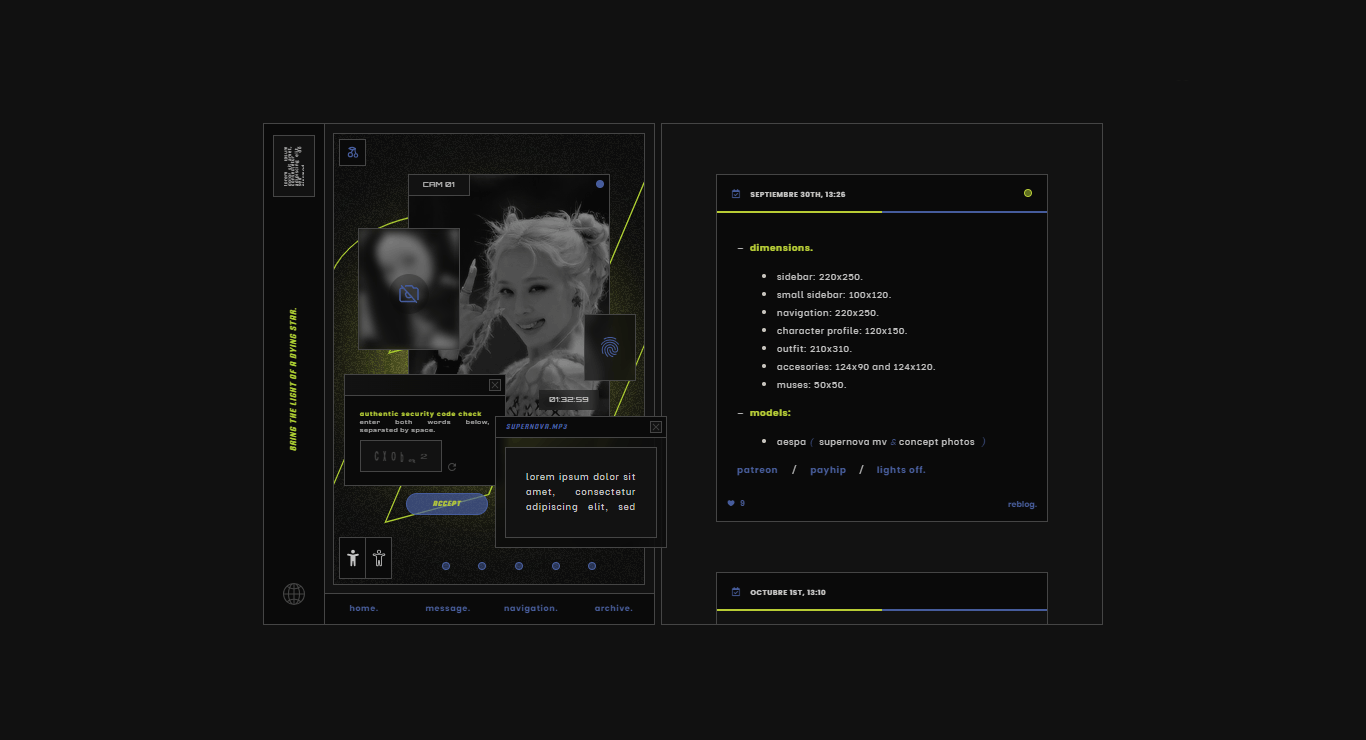Click the reblog. link
The width and height of the screenshot is (1366, 740).
1022,504
